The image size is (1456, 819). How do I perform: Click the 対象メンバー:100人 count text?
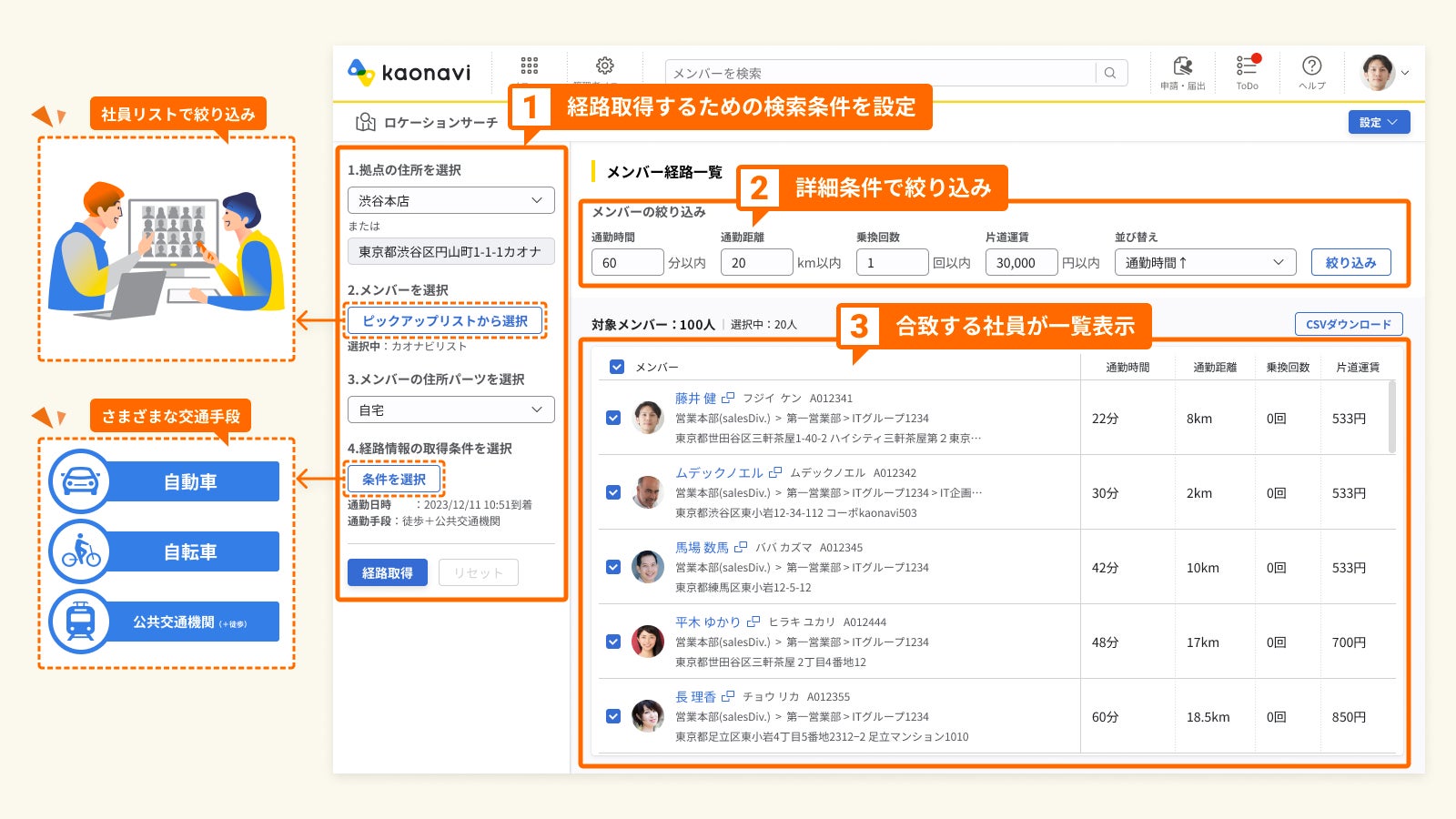[x=652, y=324]
